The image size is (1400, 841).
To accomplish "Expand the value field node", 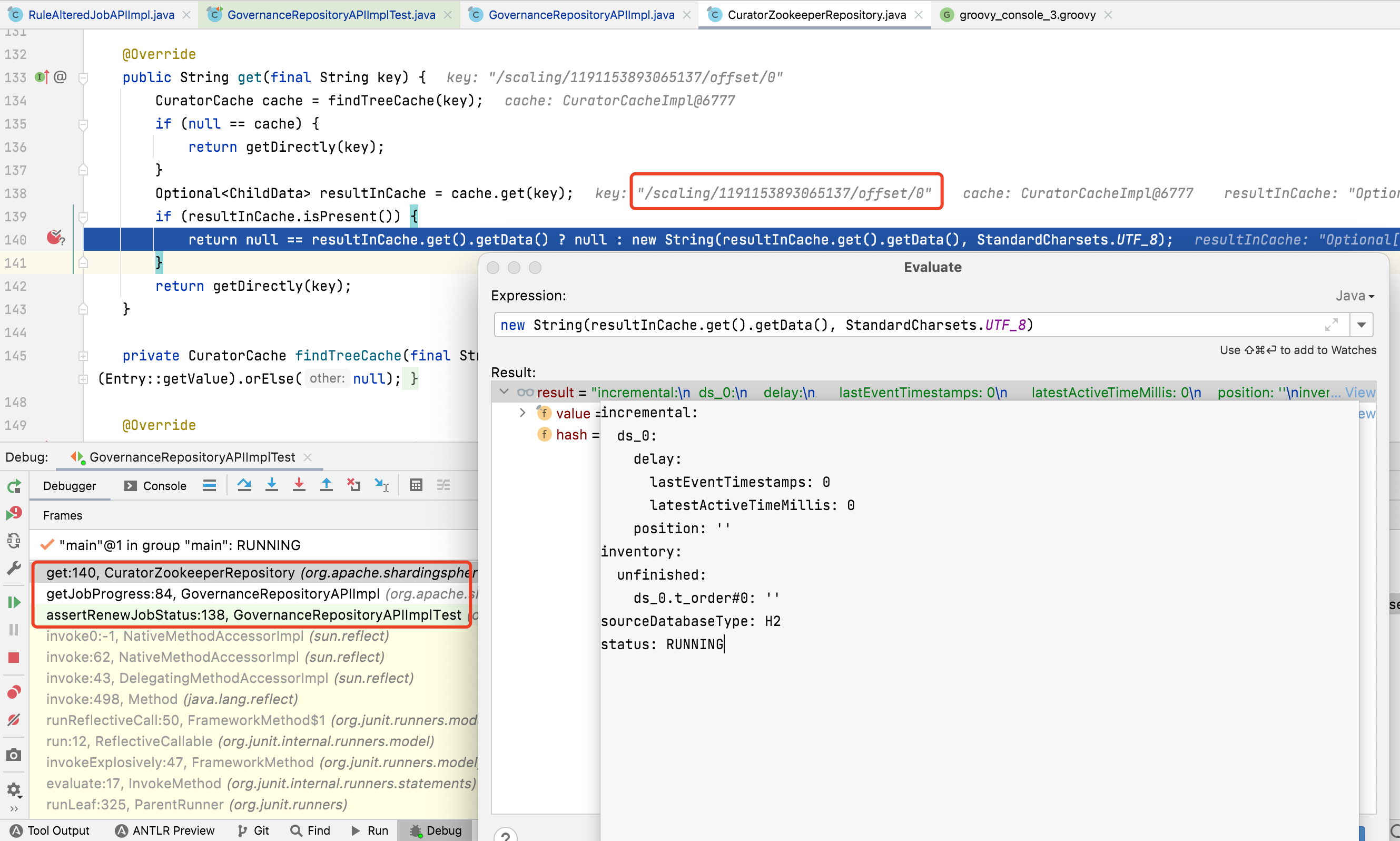I will click(x=522, y=413).
